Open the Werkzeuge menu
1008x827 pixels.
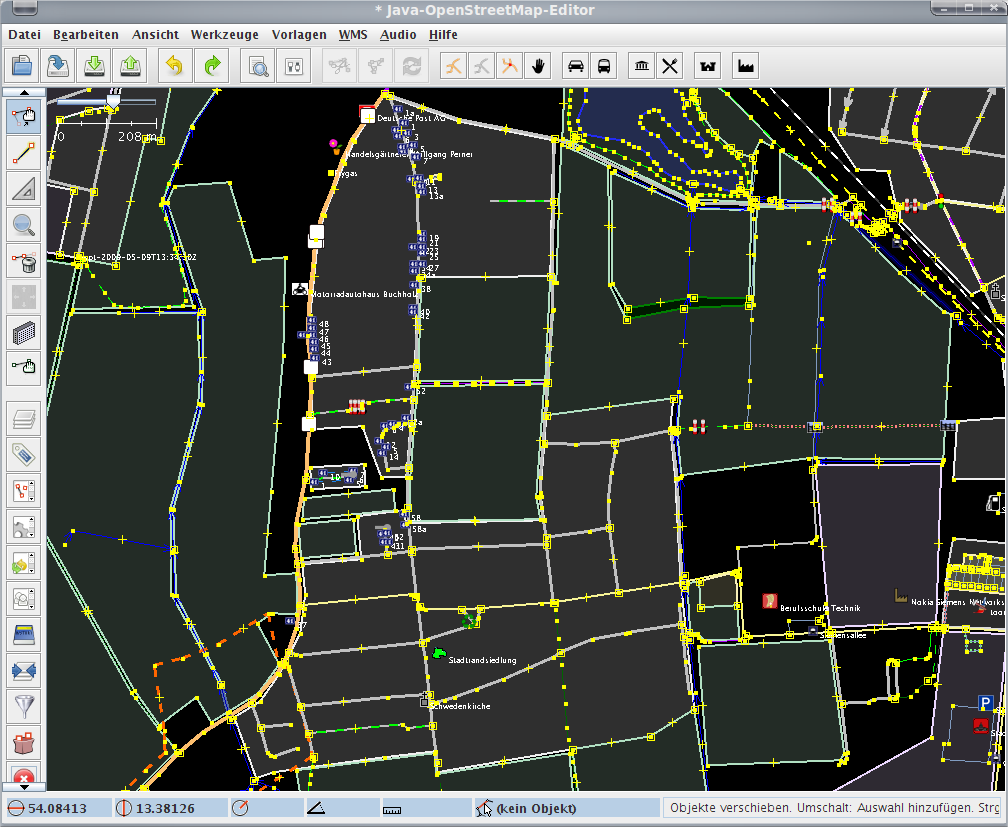(224, 34)
